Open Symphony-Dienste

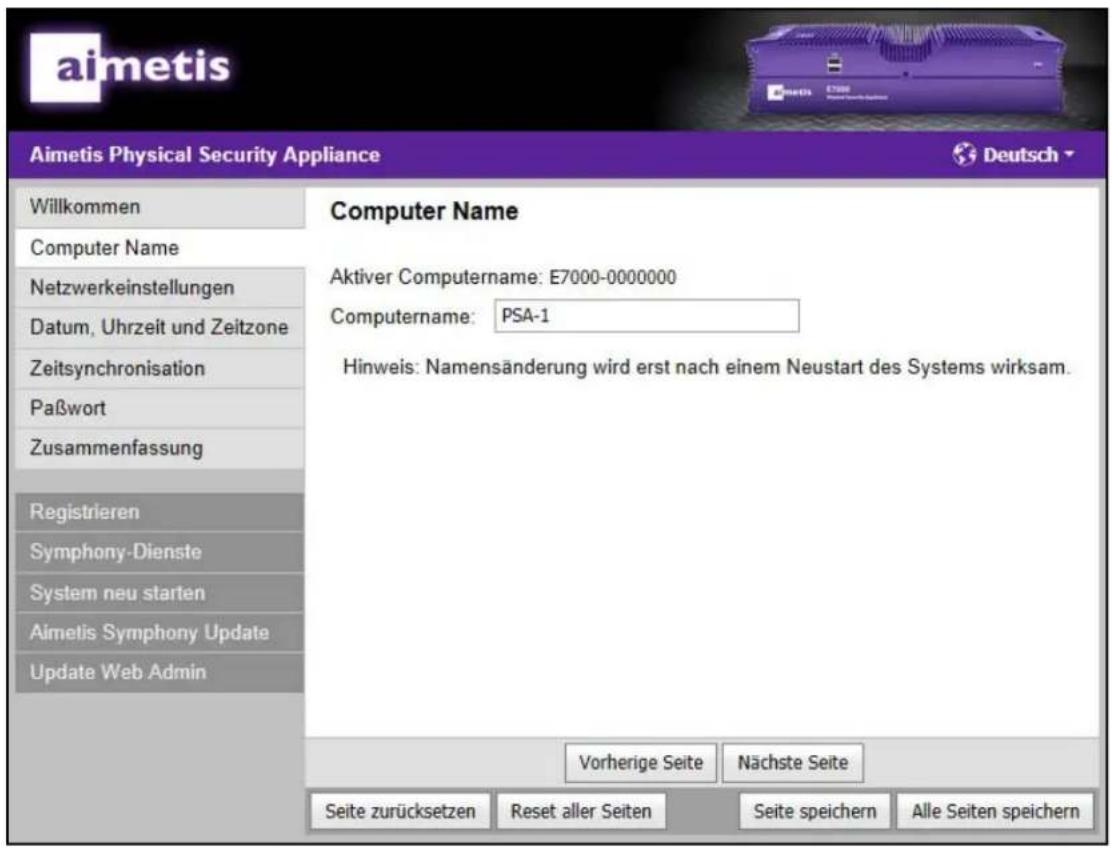160,552
